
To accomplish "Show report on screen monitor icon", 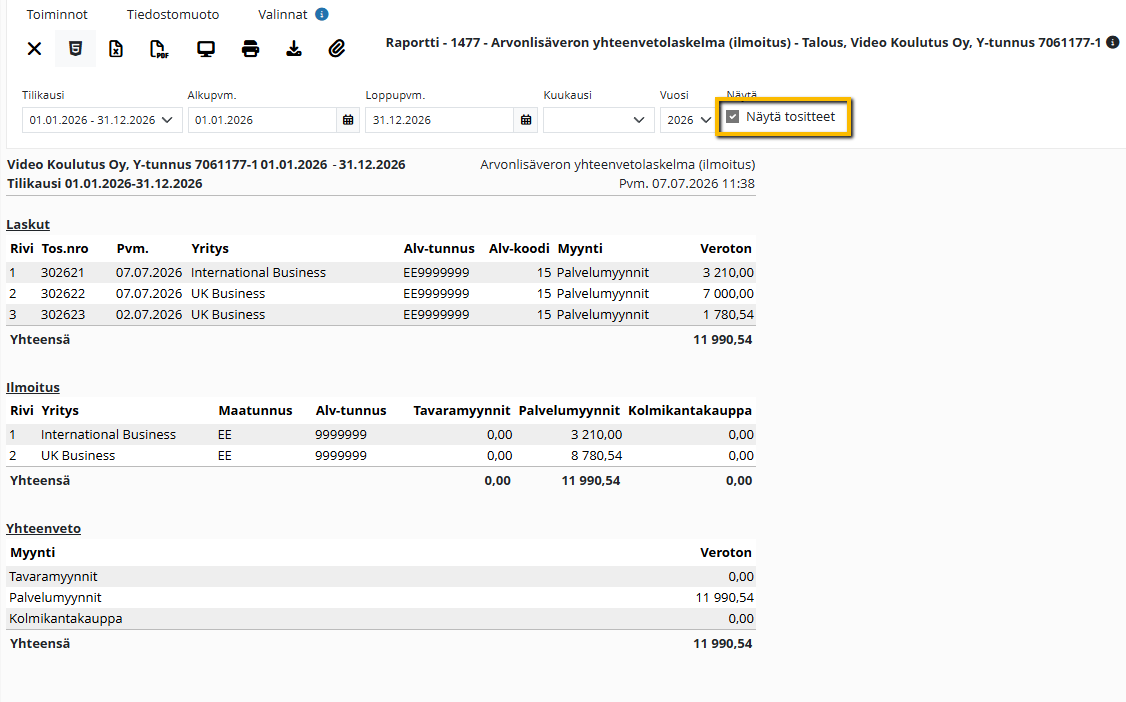I will coord(206,49).
